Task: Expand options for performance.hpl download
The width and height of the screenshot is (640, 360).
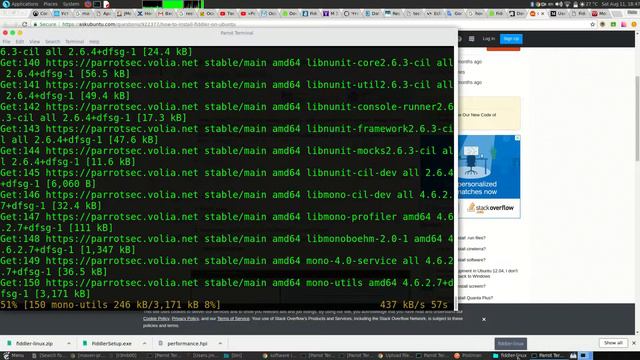Action: pos(220,344)
